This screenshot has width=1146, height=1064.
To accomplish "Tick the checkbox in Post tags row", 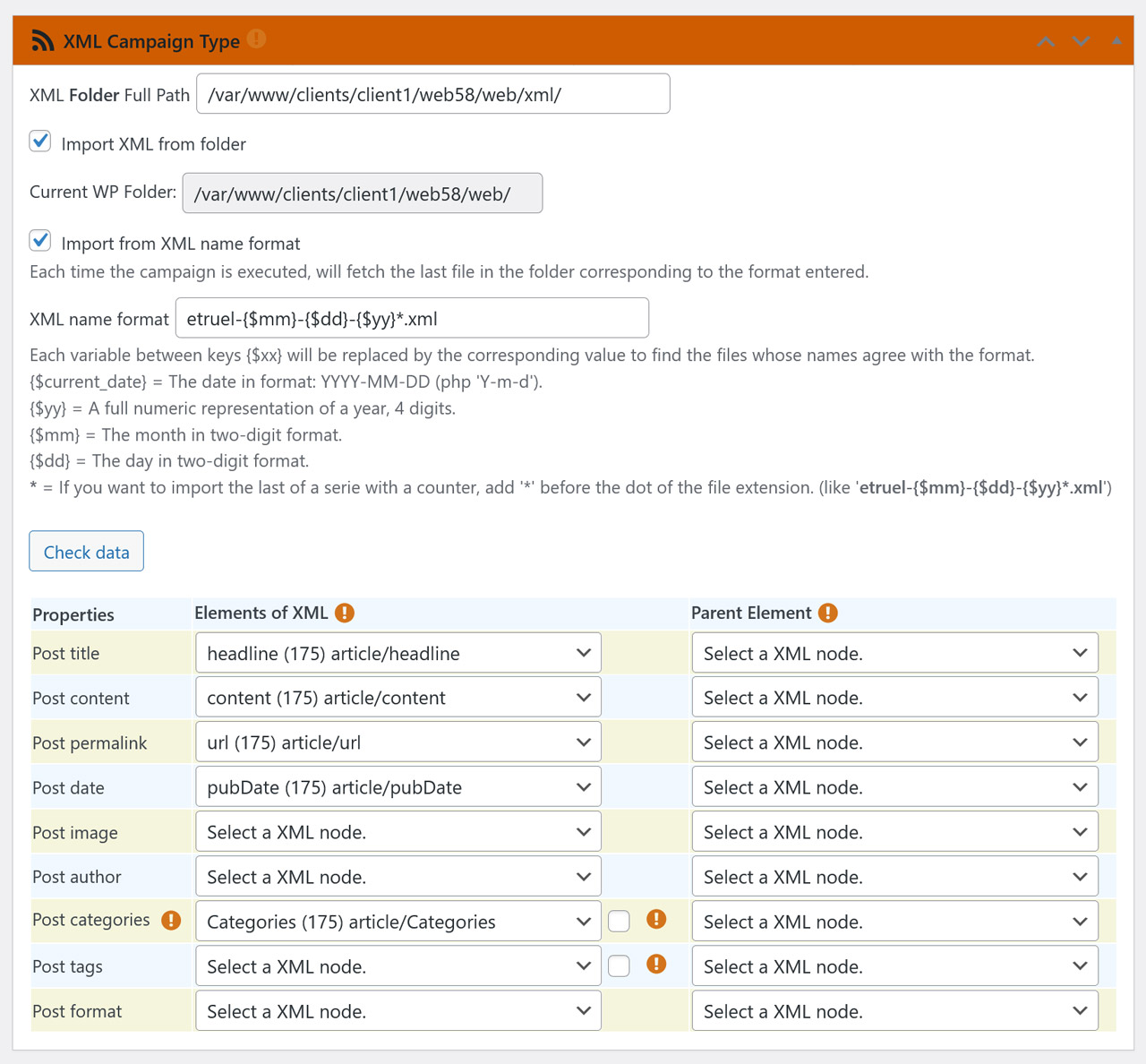I will tap(619, 965).
